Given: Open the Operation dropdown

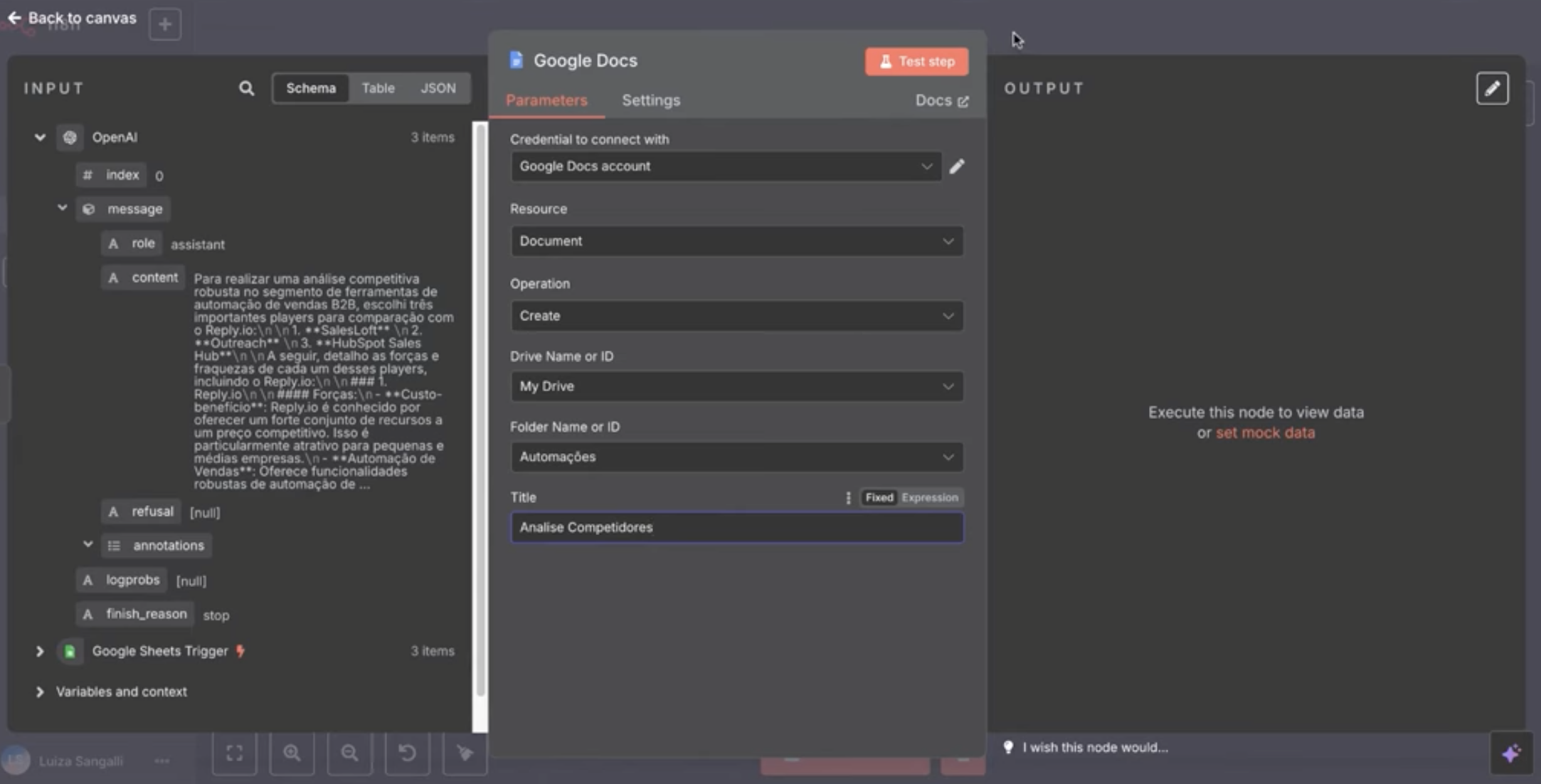Looking at the screenshot, I should coord(736,316).
